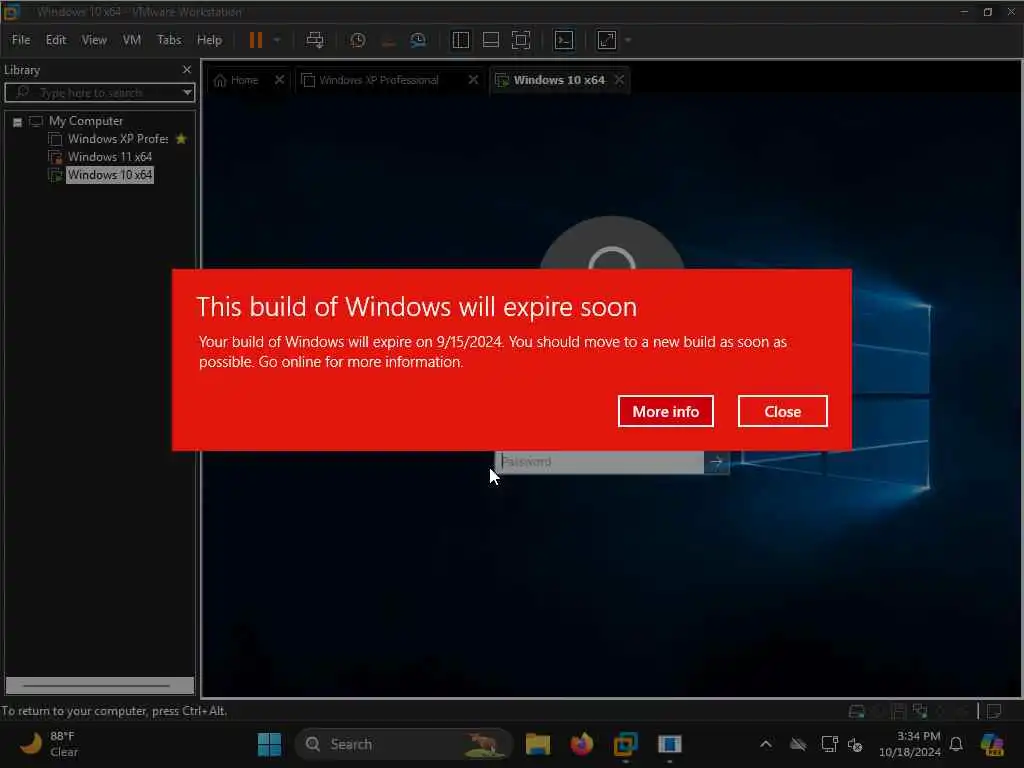The image size is (1024, 768).
Task: Click the Take Snapshot clock icon
Action: click(x=358, y=40)
